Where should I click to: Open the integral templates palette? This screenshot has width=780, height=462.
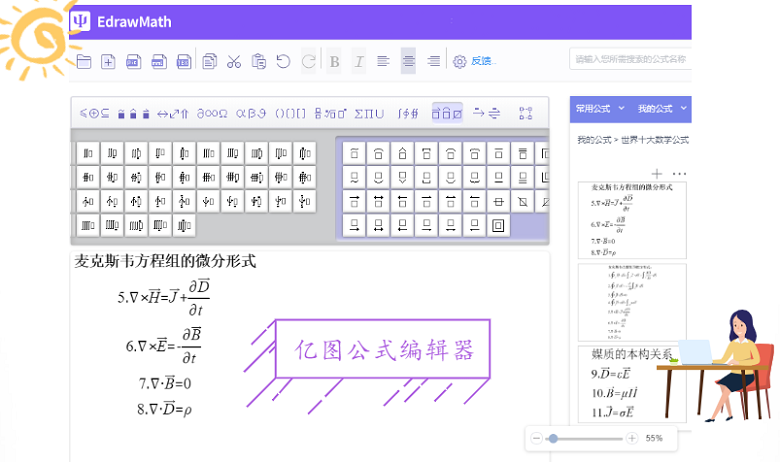pyautogui.click(x=408, y=114)
